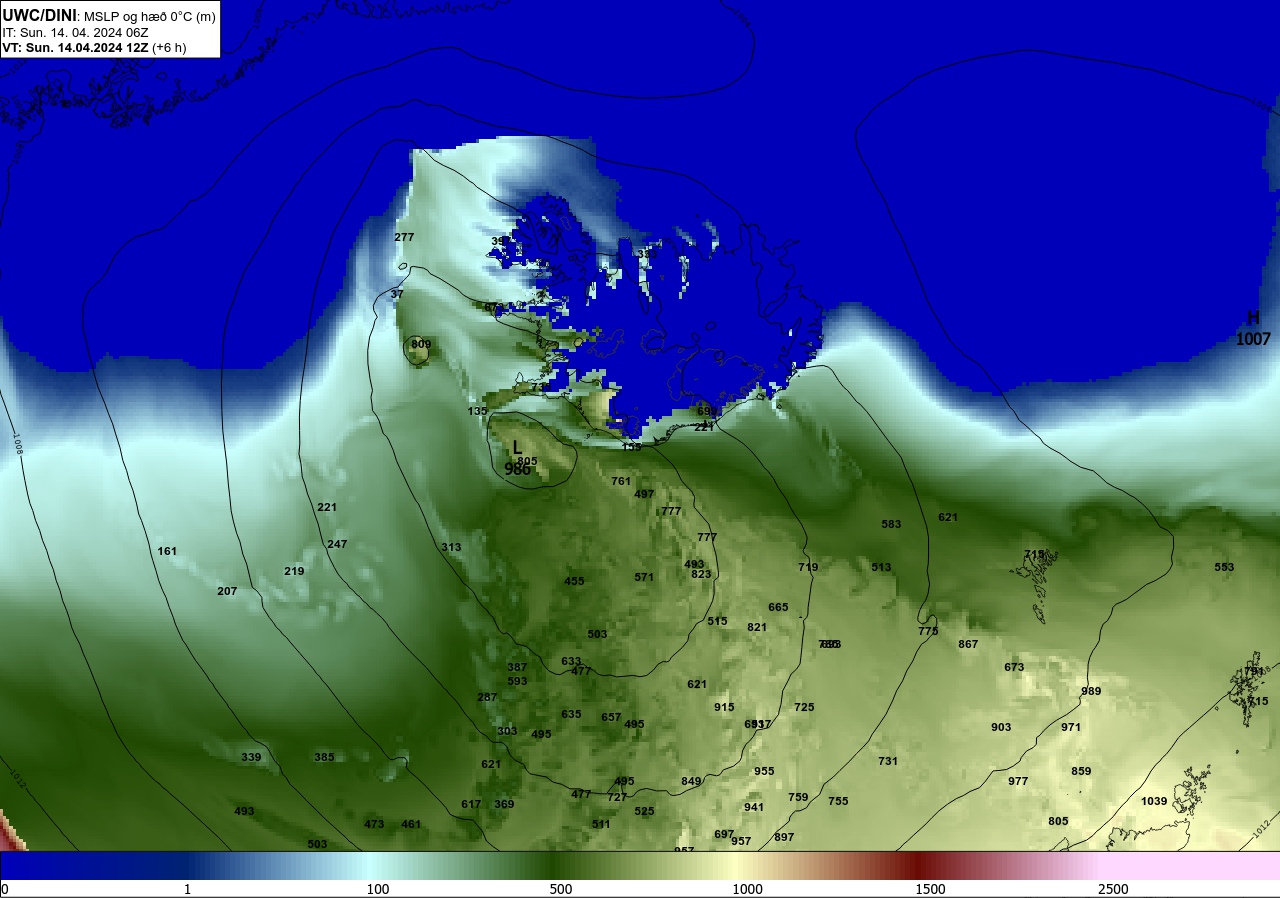Image resolution: width=1280 pixels, height=898 pixels.
Task: Click the map value 247
Action: tap(337, 544)
